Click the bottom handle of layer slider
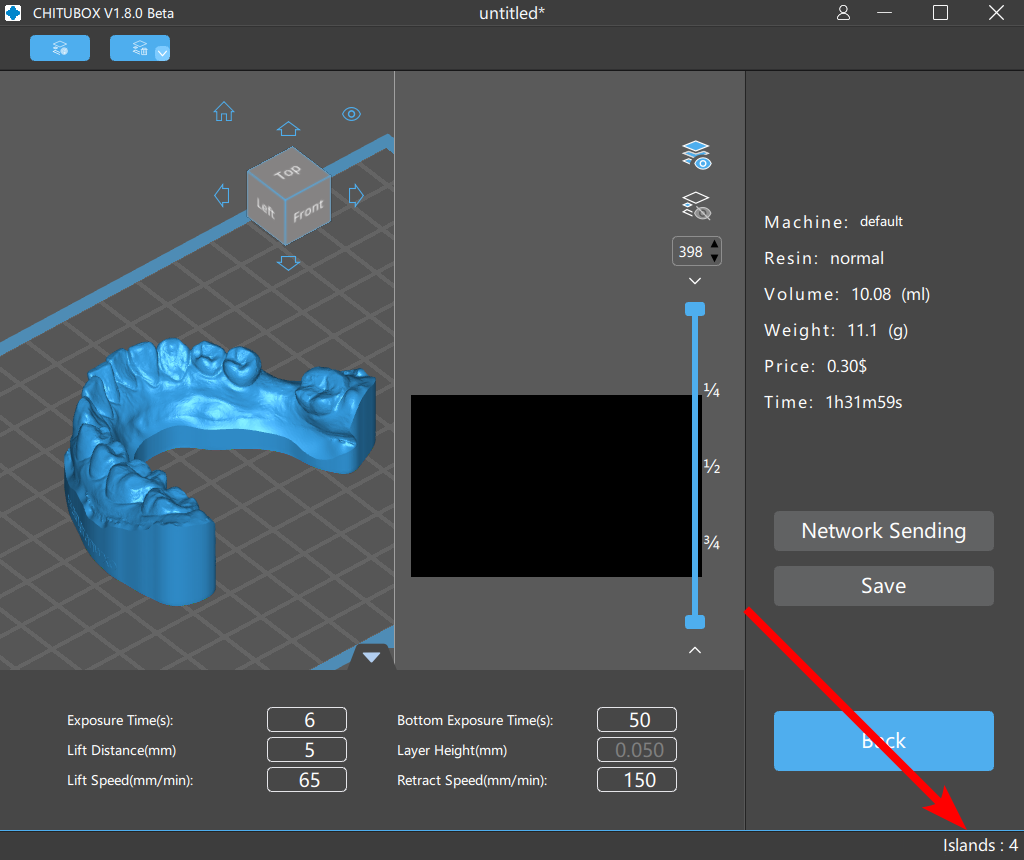 695,622
